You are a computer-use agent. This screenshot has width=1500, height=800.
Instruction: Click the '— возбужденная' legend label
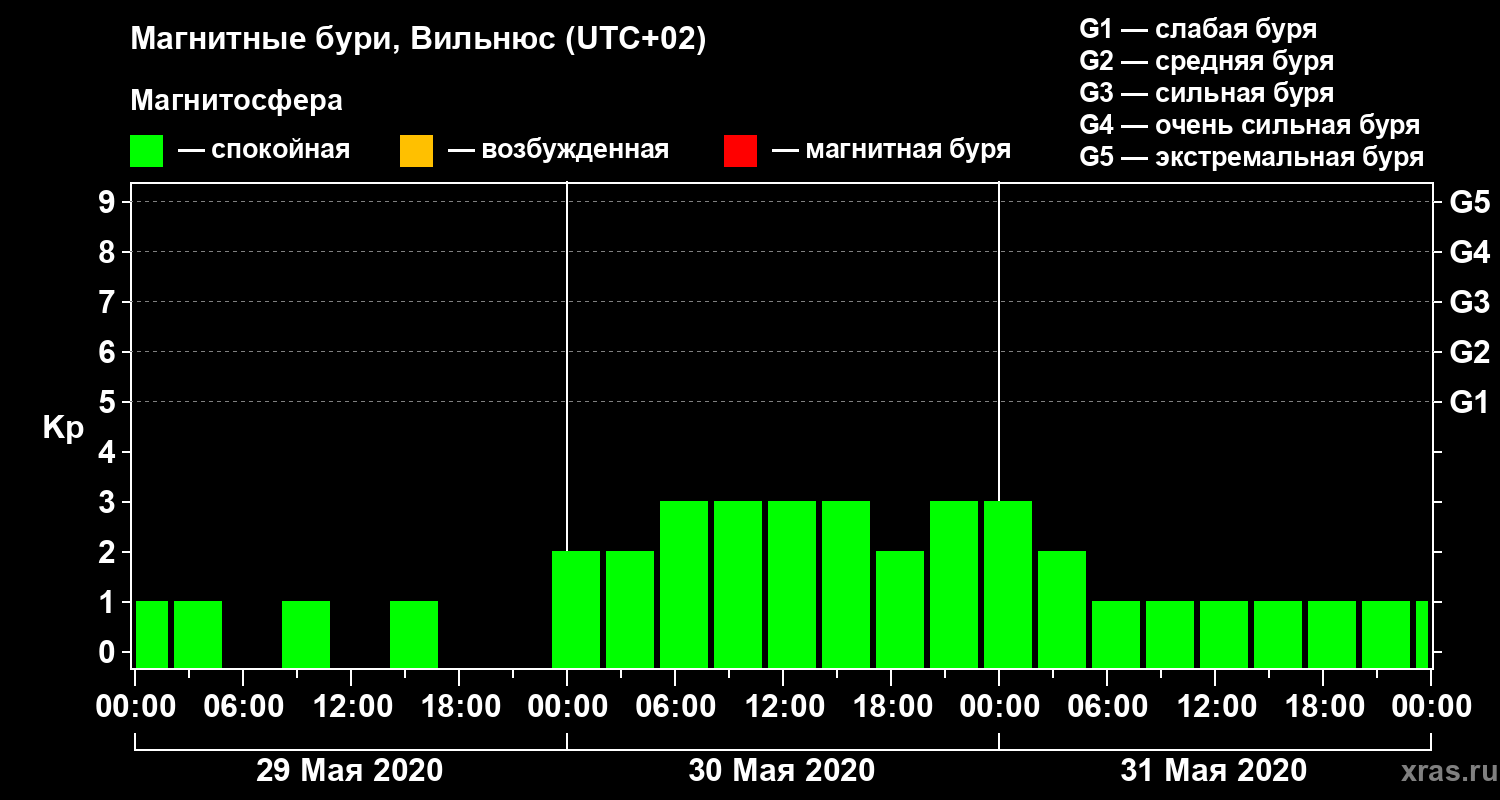[558, 151]
